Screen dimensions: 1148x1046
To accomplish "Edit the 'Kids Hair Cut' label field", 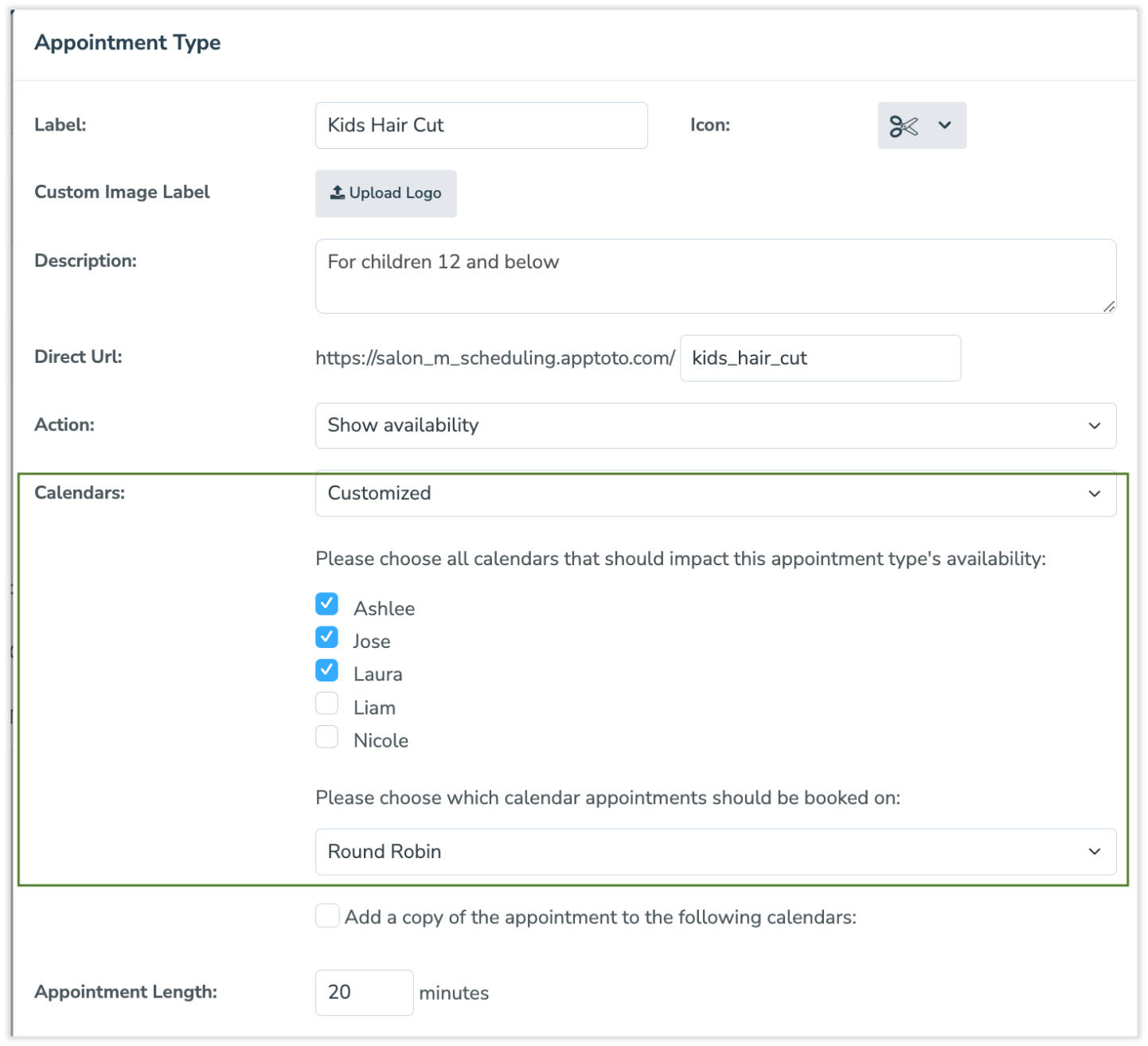I will point(481,125).
